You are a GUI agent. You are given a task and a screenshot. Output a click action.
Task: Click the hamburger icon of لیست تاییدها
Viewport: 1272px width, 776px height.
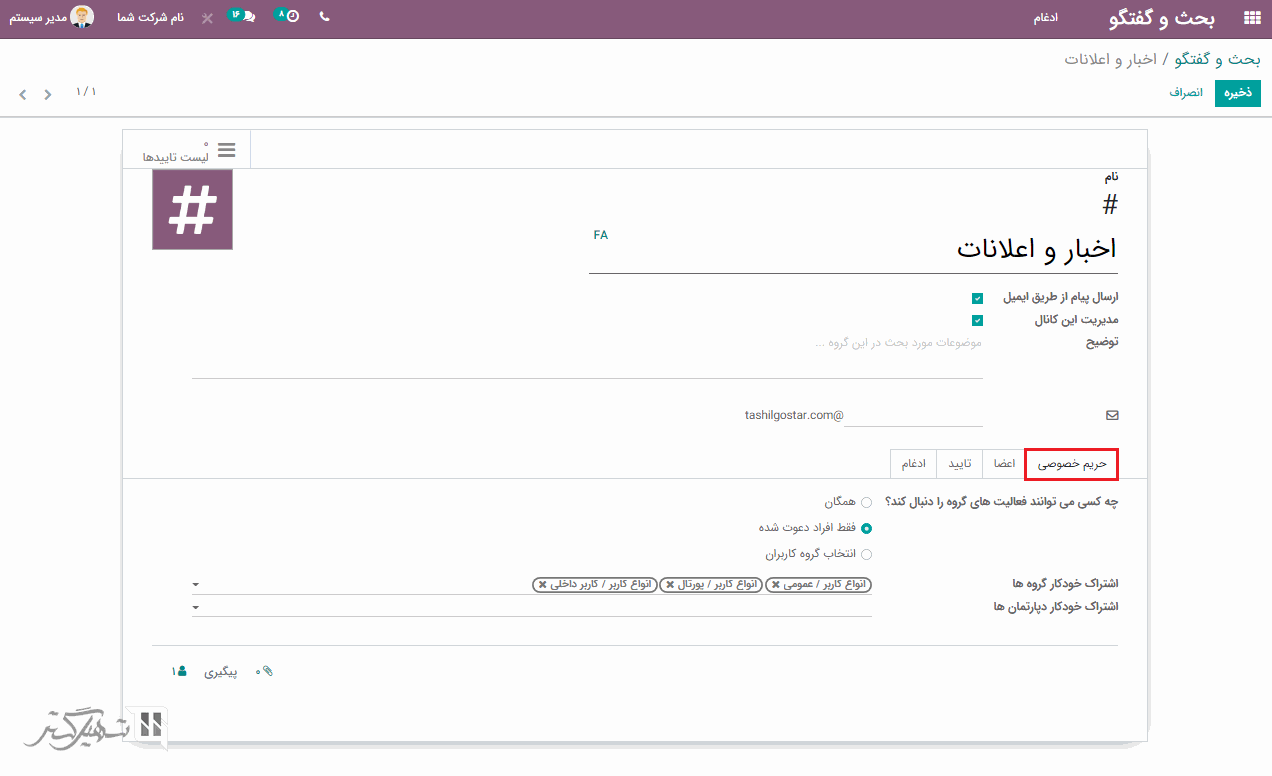pos(227,149)
